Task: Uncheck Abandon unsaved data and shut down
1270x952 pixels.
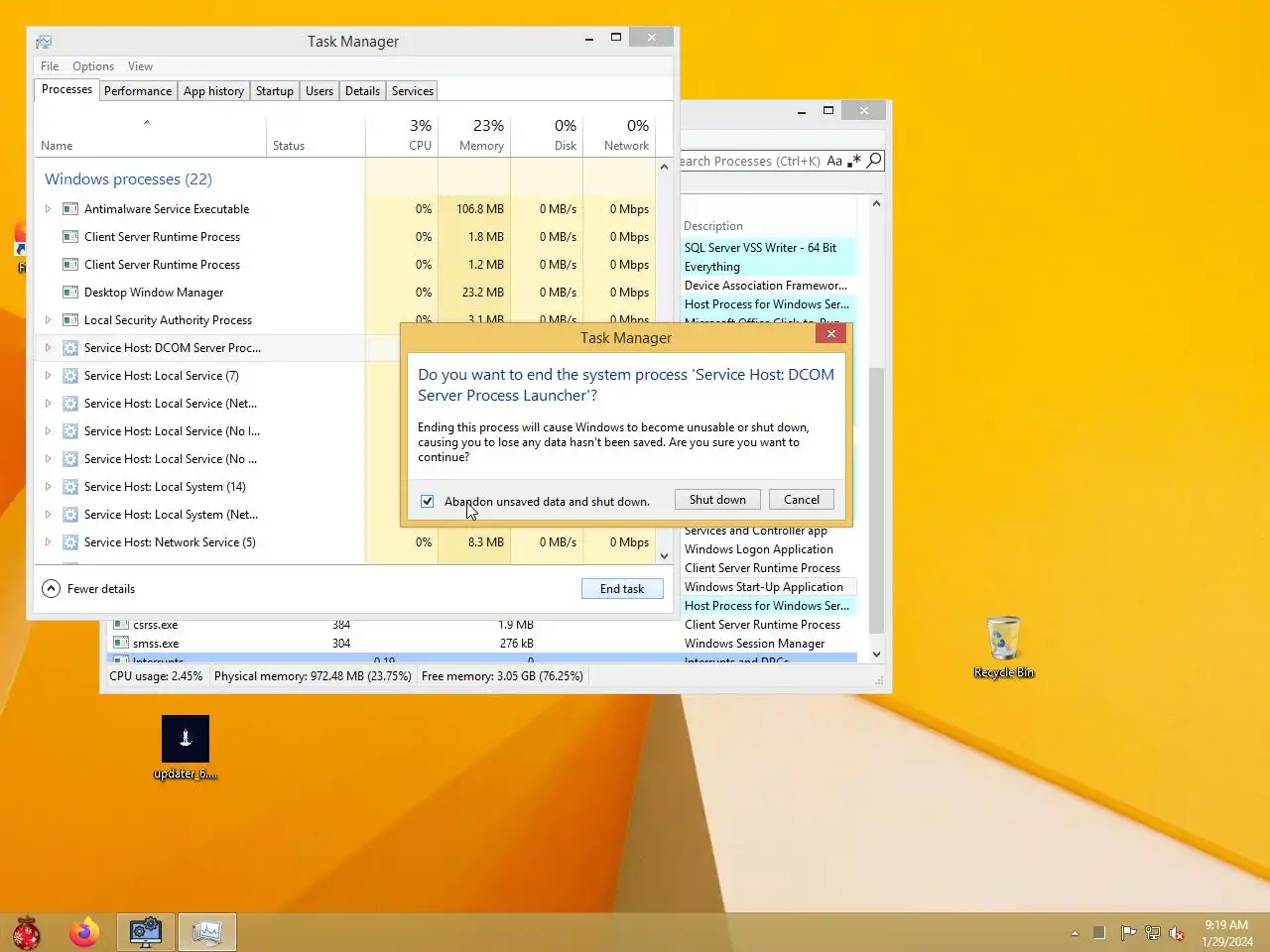Action: click(x=427, y=502)
